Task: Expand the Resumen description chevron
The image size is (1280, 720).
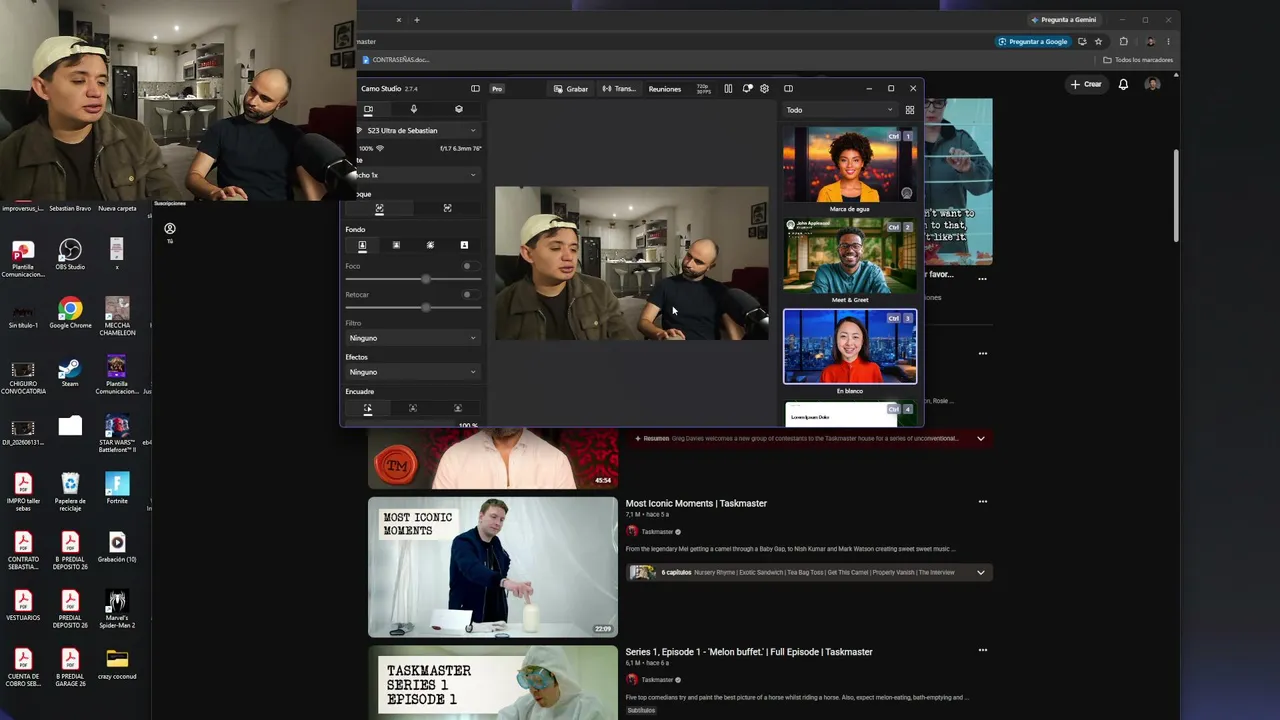Action: click(x=981, y=438)
